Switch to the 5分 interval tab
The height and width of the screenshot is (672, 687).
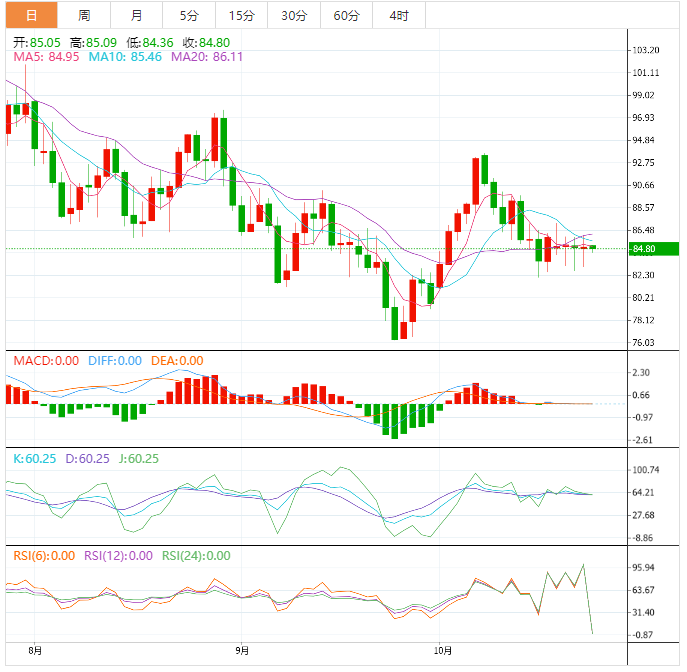(x=189, y=15)
